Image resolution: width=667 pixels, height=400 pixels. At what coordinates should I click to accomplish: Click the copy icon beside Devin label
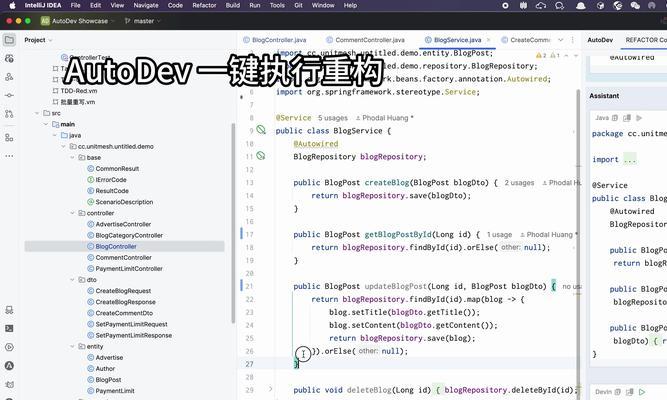tap(618, 391)
